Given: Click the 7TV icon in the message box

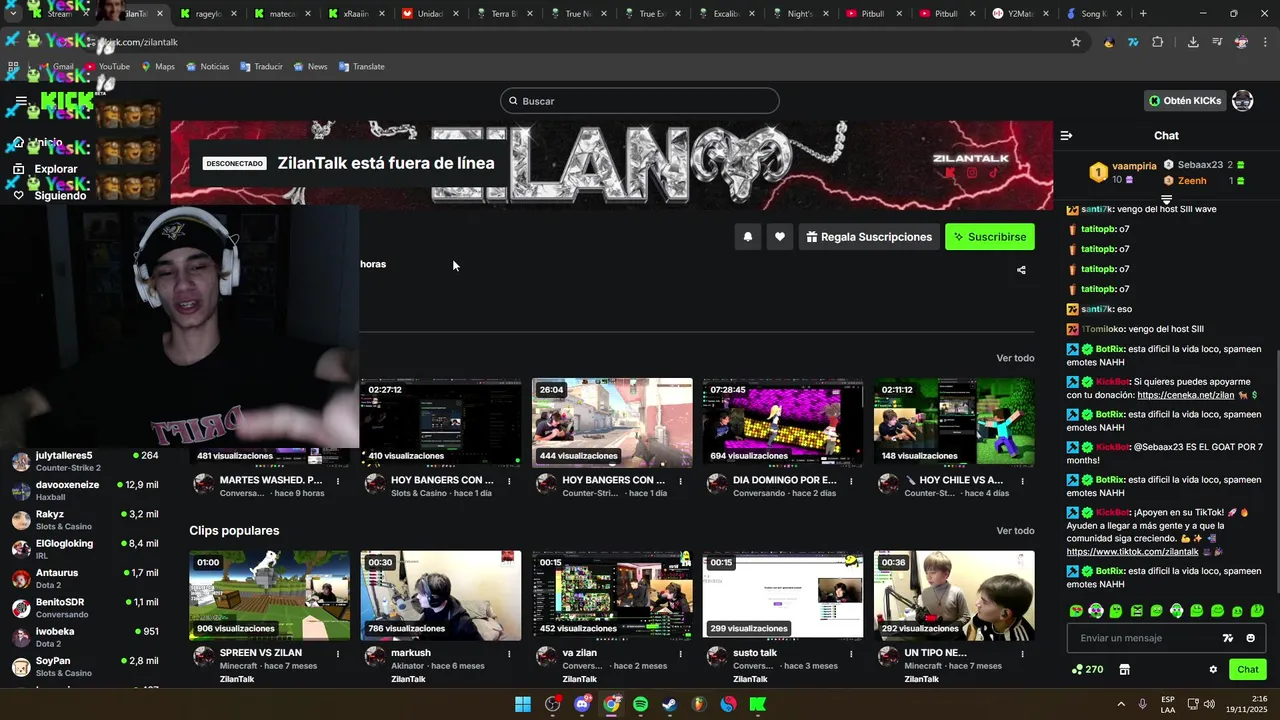Looking at the screenshot, I should (x=1228, y=638).
